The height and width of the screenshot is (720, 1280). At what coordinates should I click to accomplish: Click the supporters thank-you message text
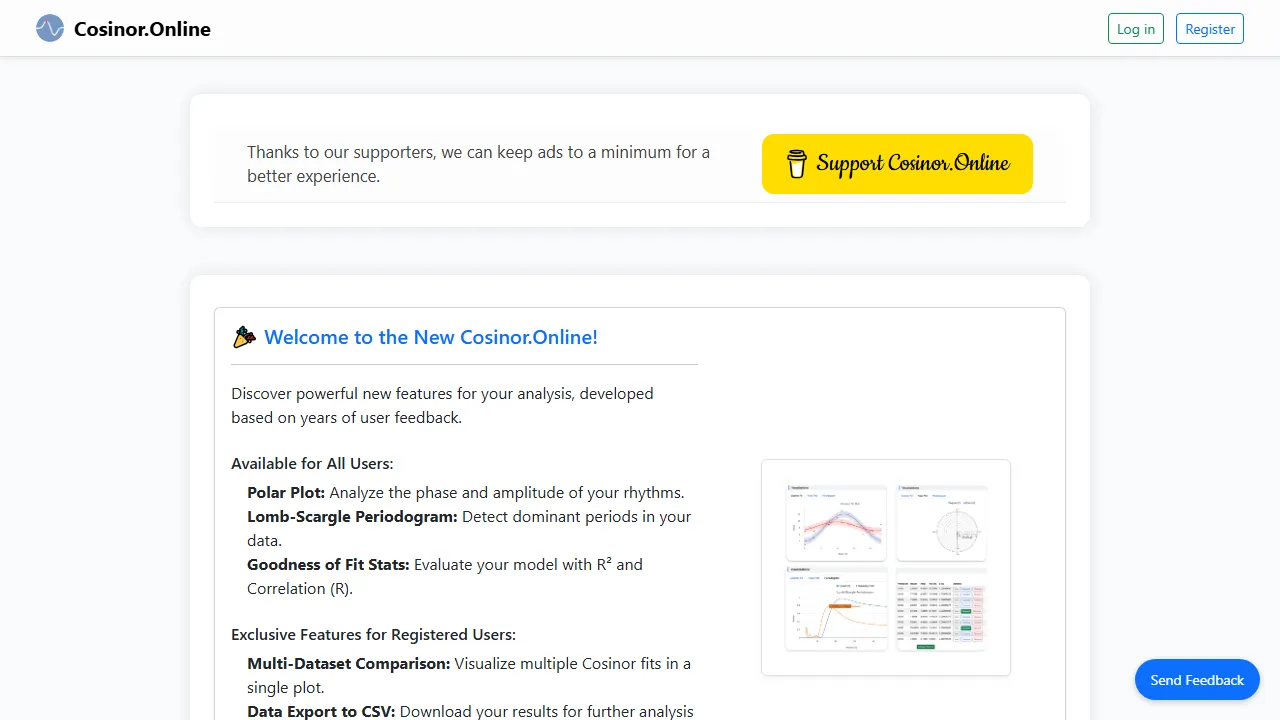pyautogui.click(x=478, y=164)
